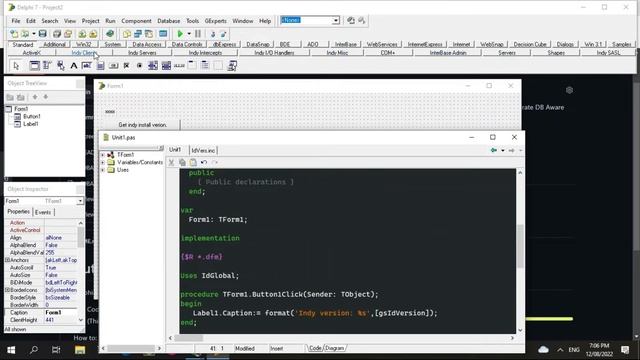Pick the MainMenu component icon
This screenshot has height=360, width=640.
tap(47, 65)
